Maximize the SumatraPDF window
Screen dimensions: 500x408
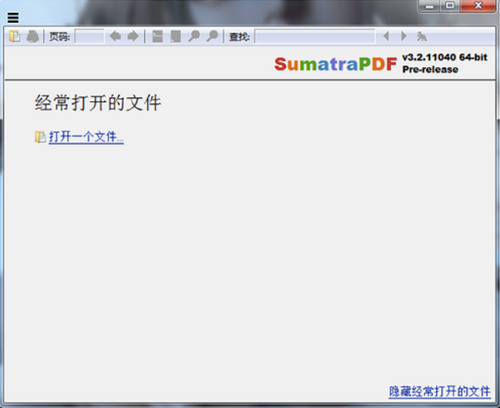450,6
